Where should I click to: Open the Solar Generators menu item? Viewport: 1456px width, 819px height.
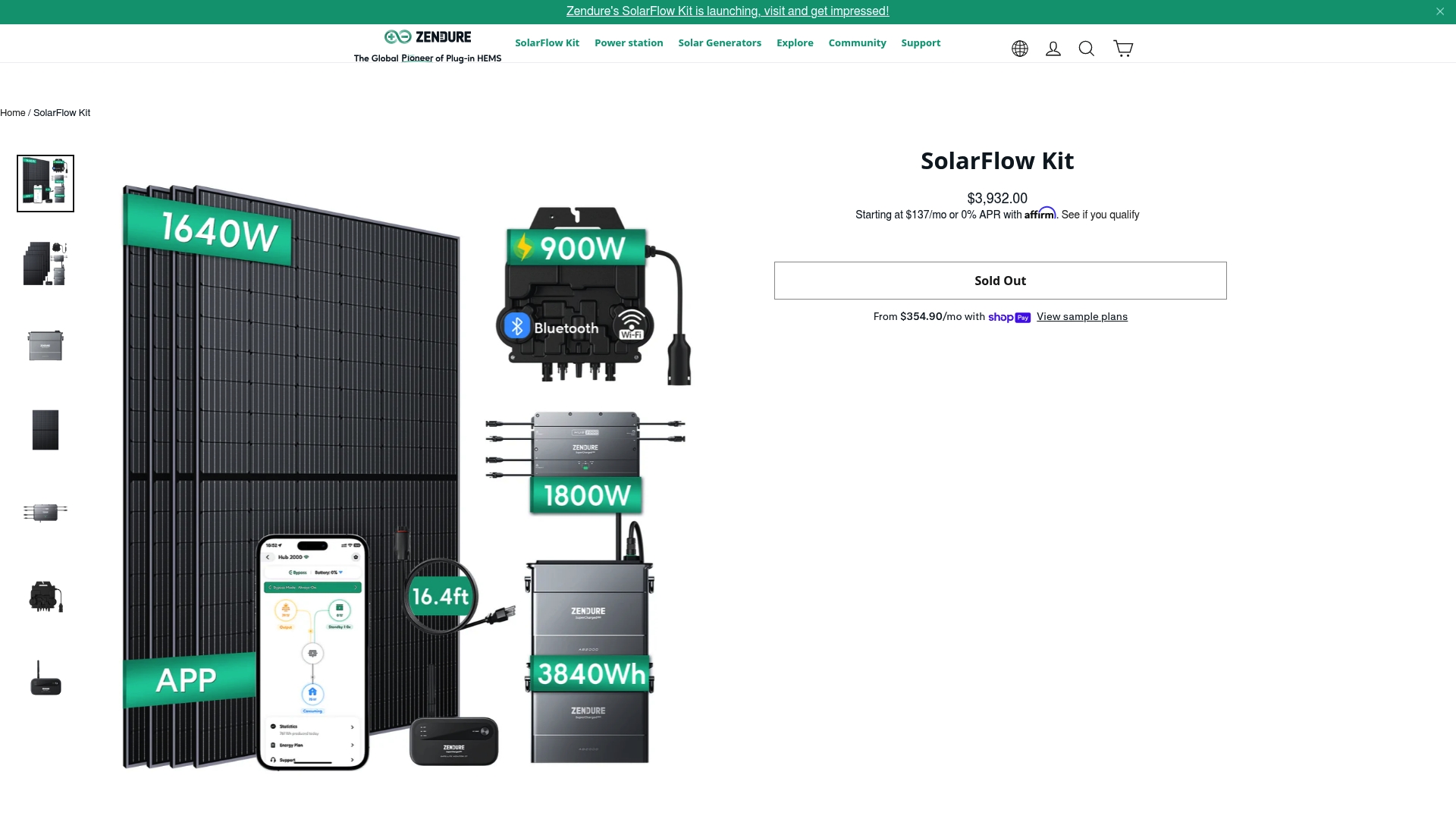point(720,43)
